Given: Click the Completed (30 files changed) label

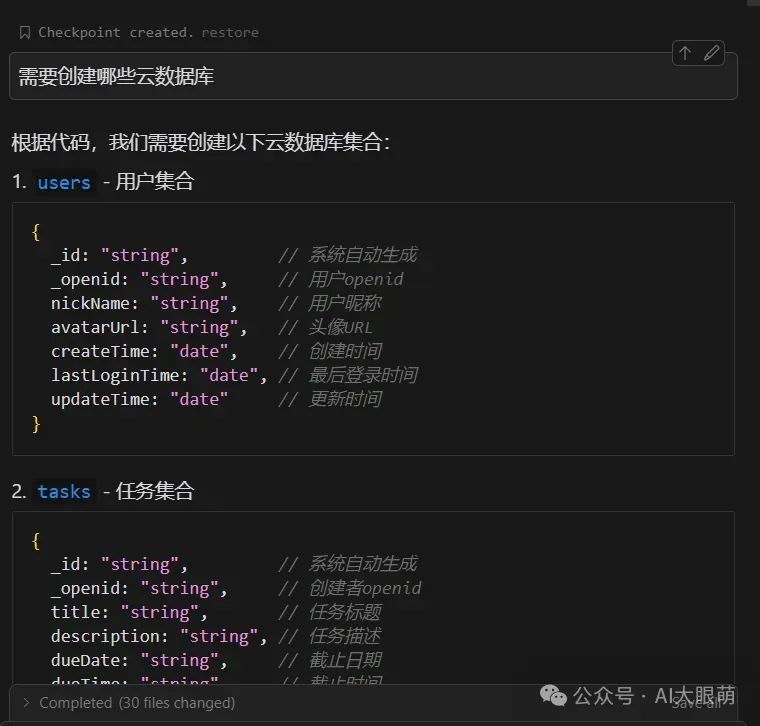Looking at the screenshot, I should click(x=137, y=703).
